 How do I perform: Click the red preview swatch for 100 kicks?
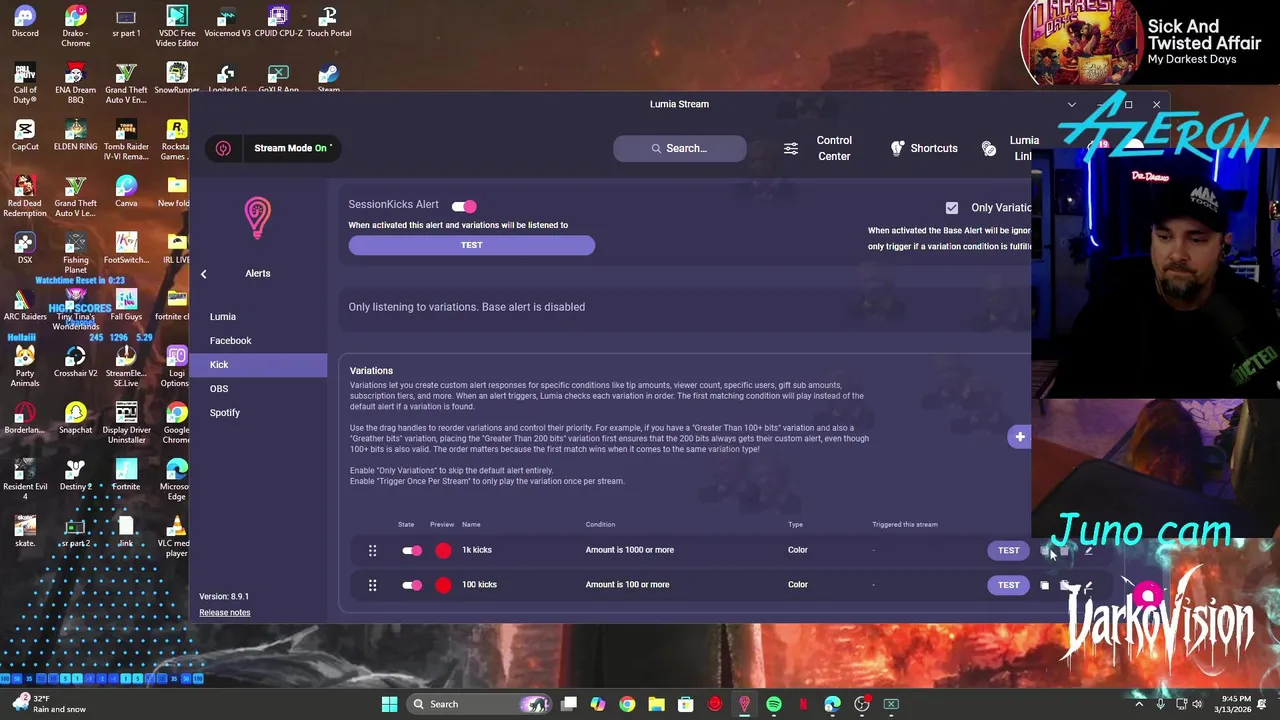tap(443, 585)
